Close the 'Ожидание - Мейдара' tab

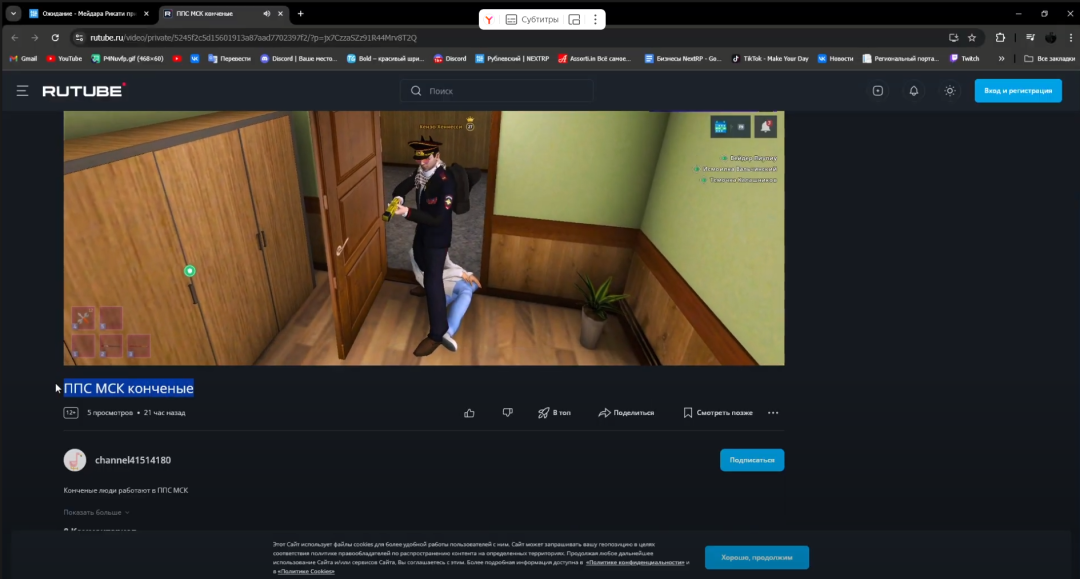146,14
